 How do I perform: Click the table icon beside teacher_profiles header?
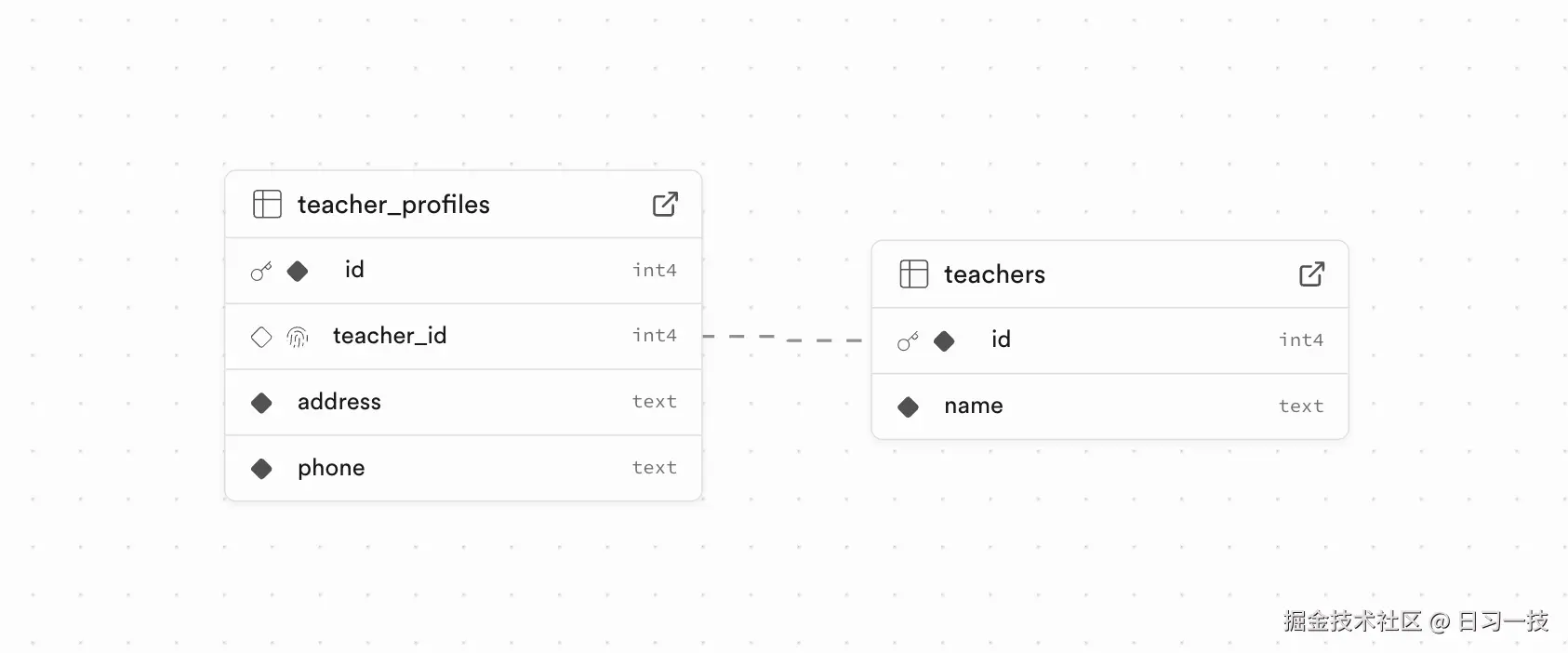[267, 204]
